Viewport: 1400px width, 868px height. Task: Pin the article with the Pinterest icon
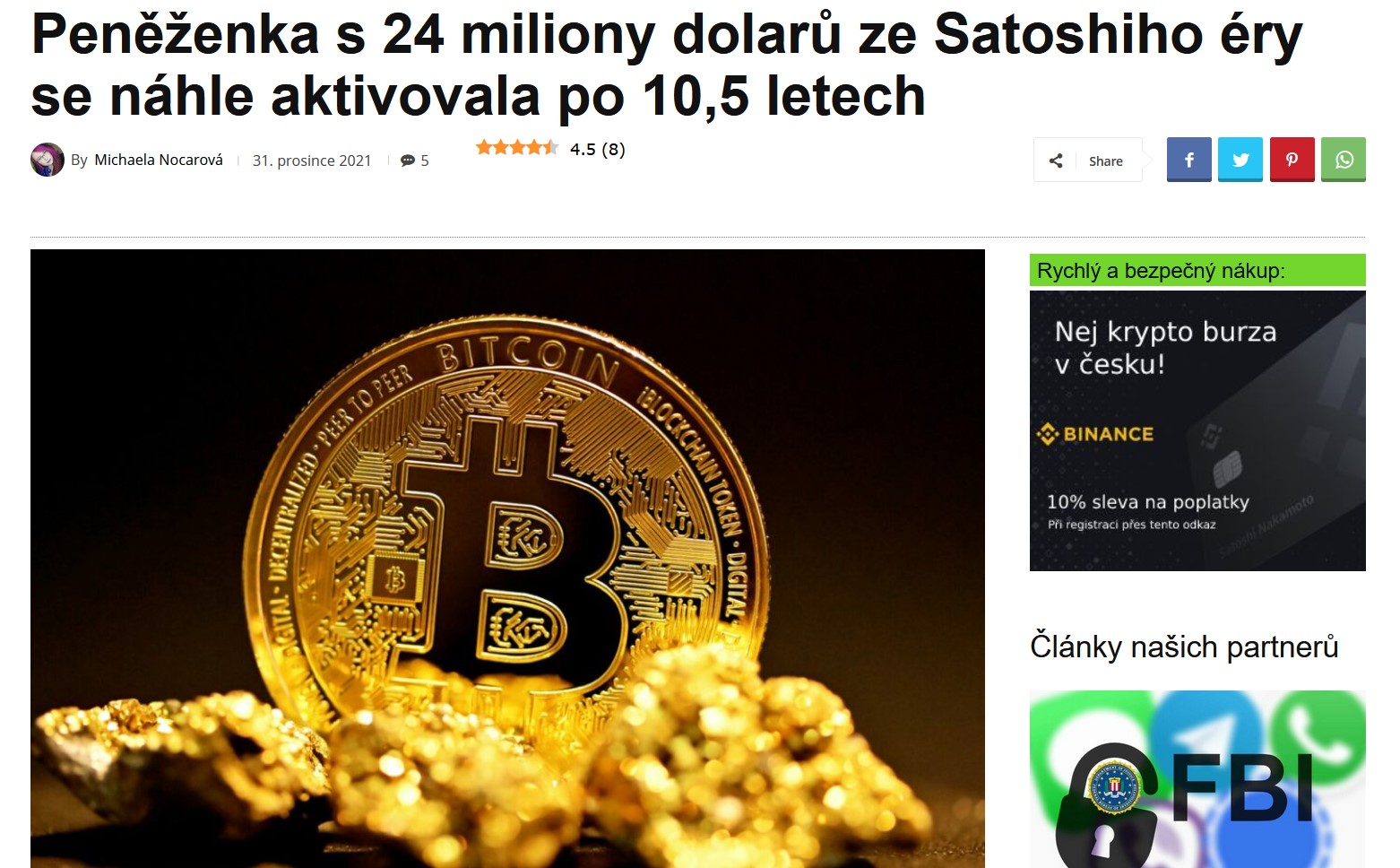[x=1292, y=160]
